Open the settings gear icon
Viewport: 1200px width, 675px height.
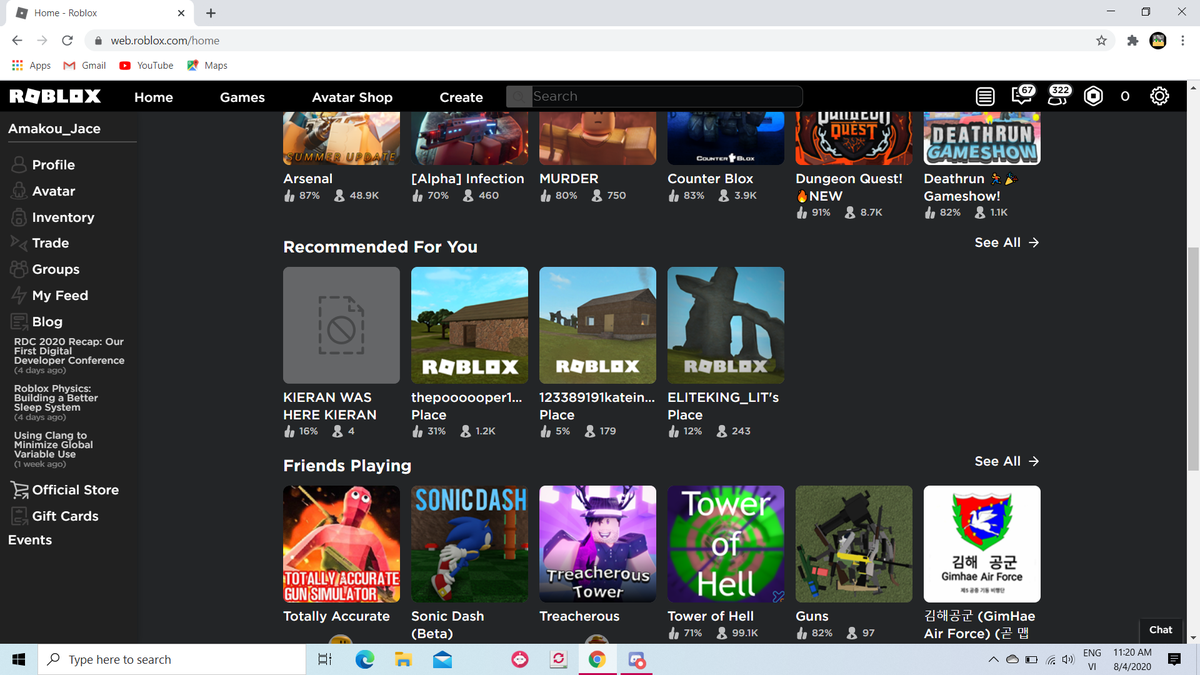[x=1159, y=96]
